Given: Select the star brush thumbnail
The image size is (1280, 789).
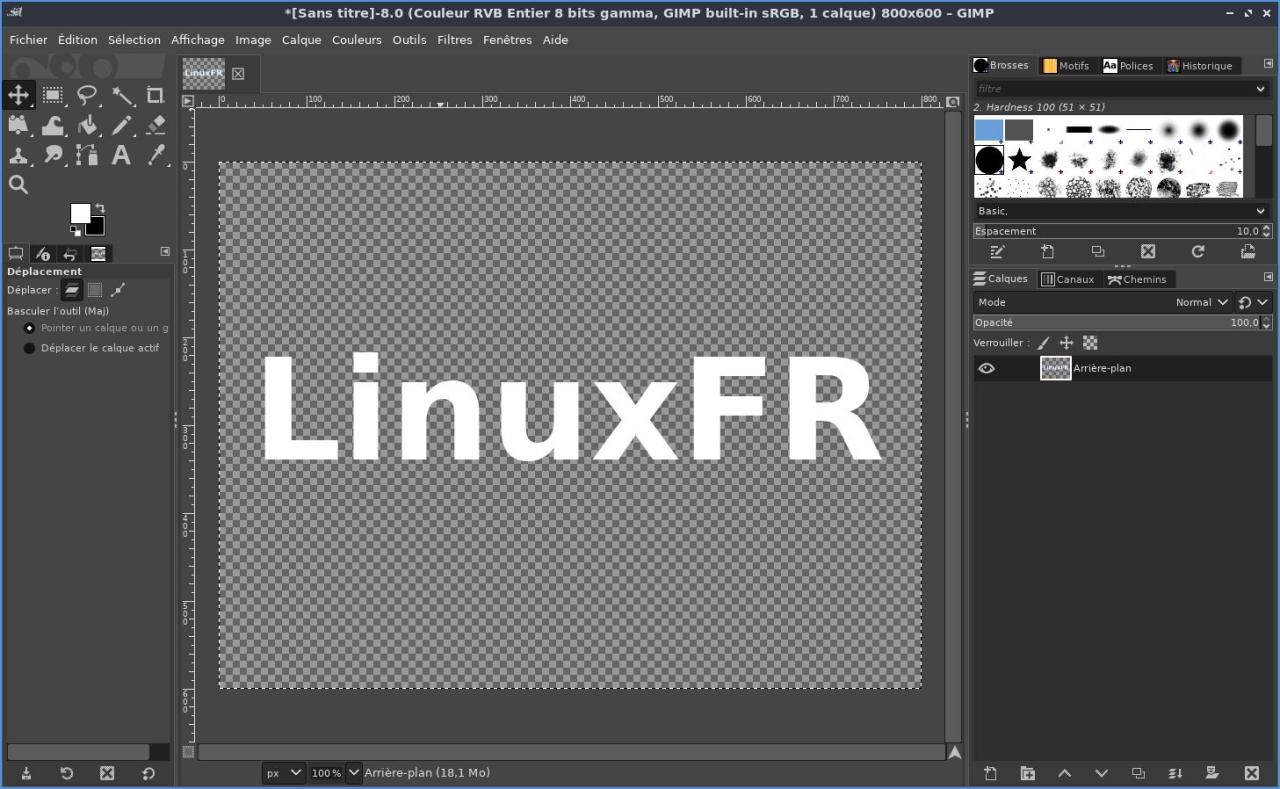Looking at the screenshot, I should [1019, 159].
